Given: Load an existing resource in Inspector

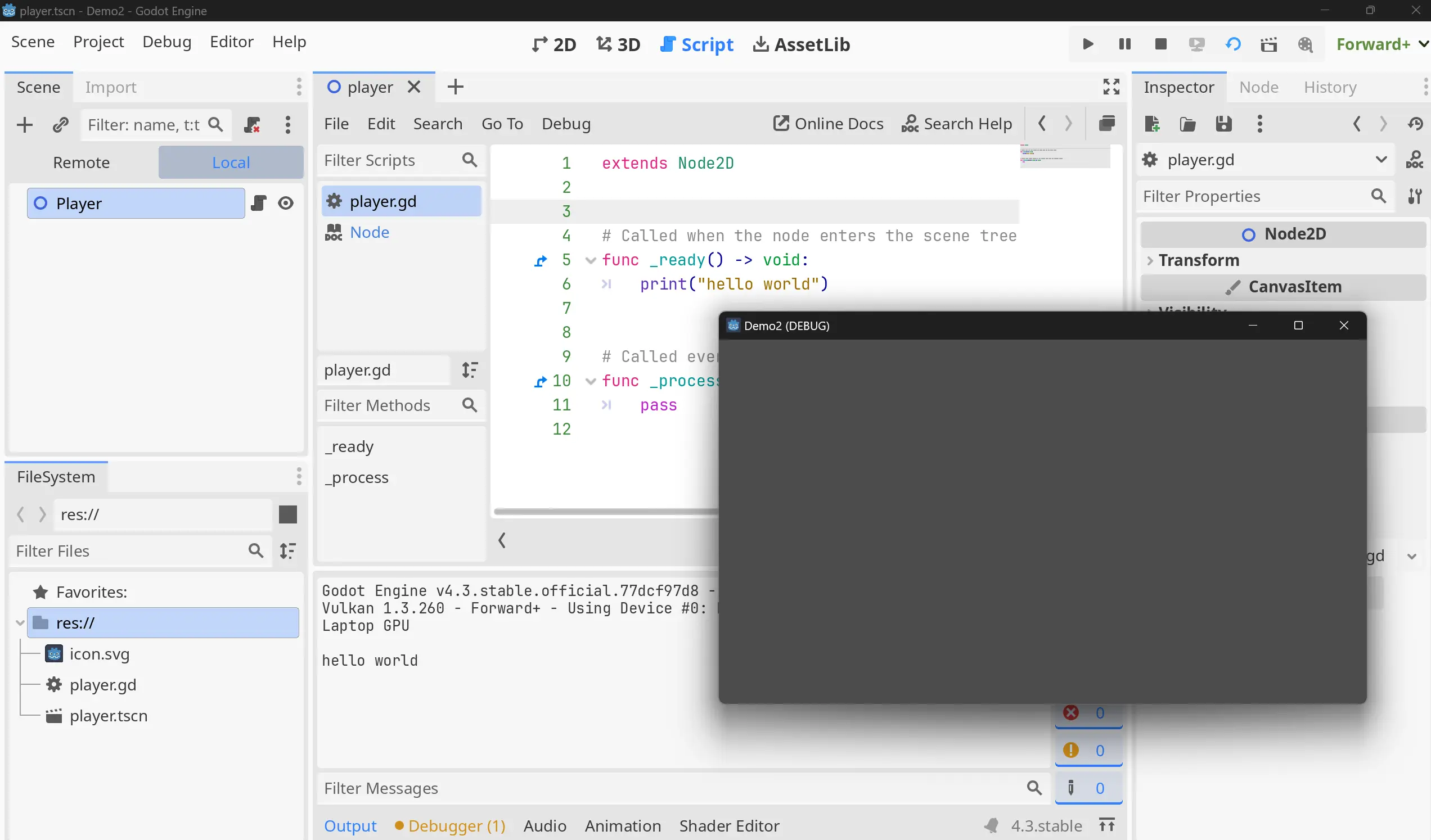Looking at the screenshot, I should (1188, 124).
